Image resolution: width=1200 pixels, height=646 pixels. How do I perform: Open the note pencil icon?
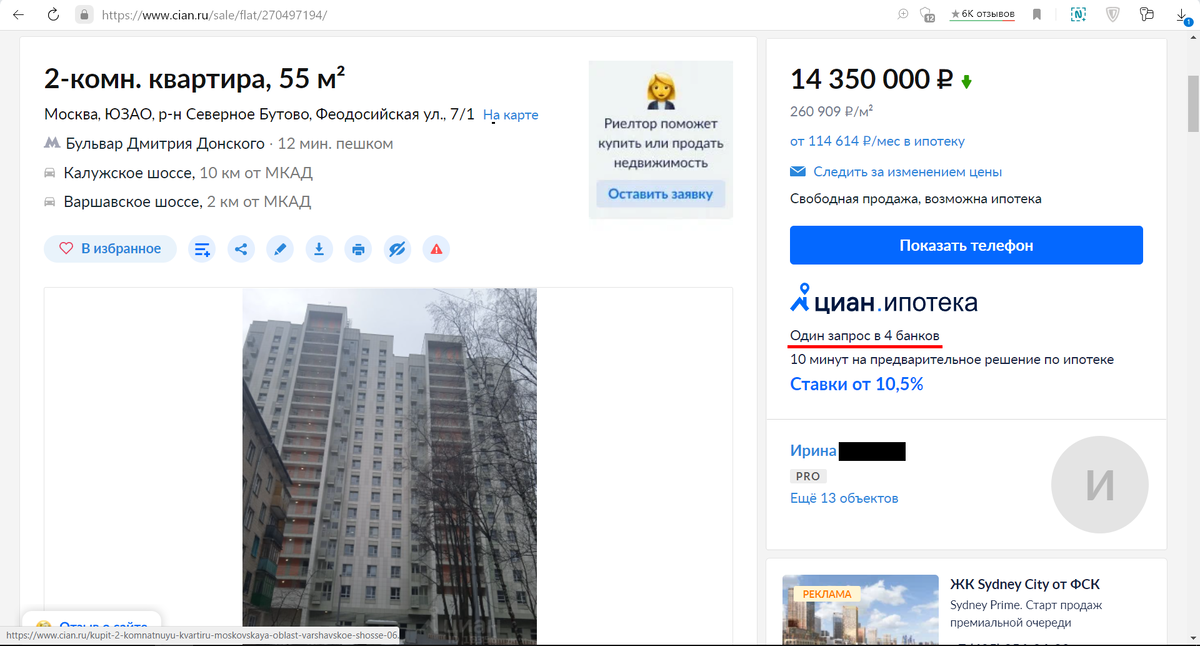tap(280, 249)
